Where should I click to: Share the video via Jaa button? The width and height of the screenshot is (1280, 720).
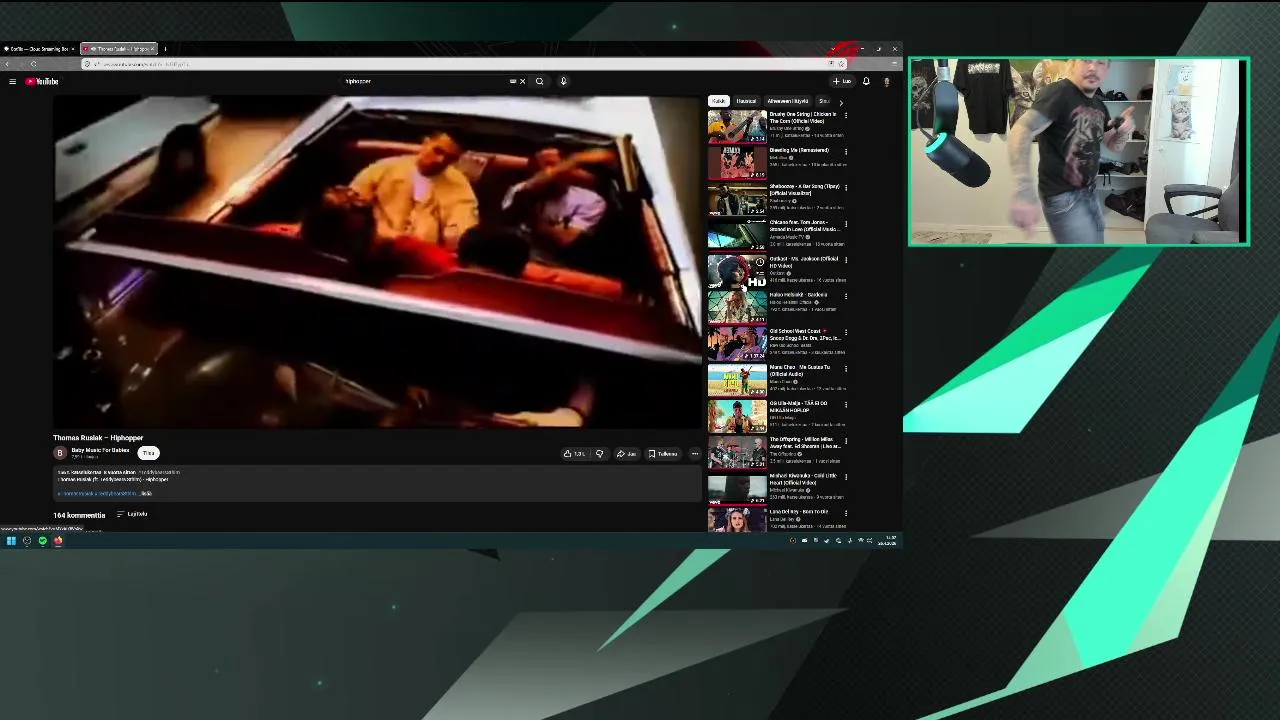tap(626, 454)
